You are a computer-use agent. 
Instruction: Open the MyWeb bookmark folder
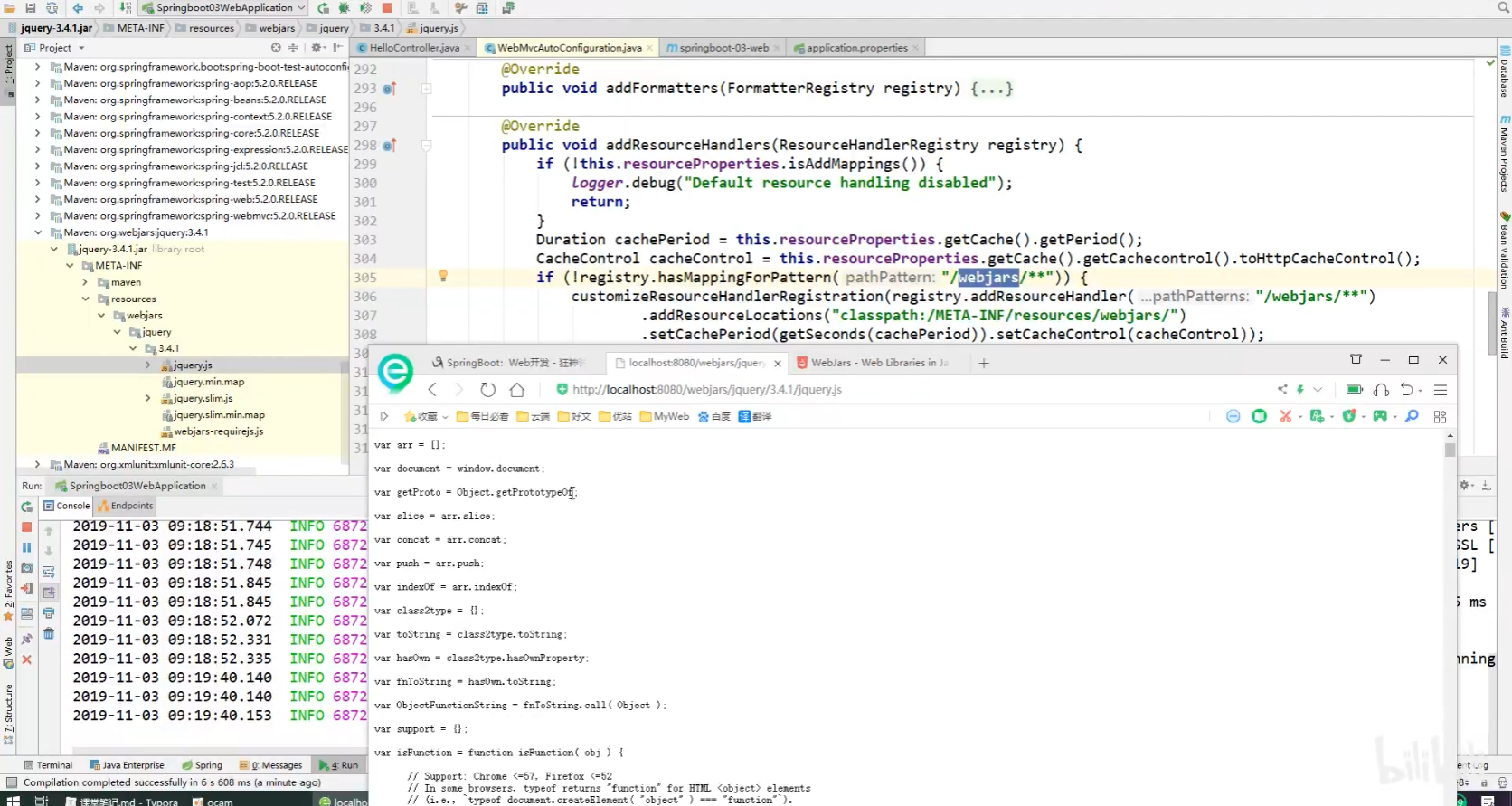click(x=664, y=416)
